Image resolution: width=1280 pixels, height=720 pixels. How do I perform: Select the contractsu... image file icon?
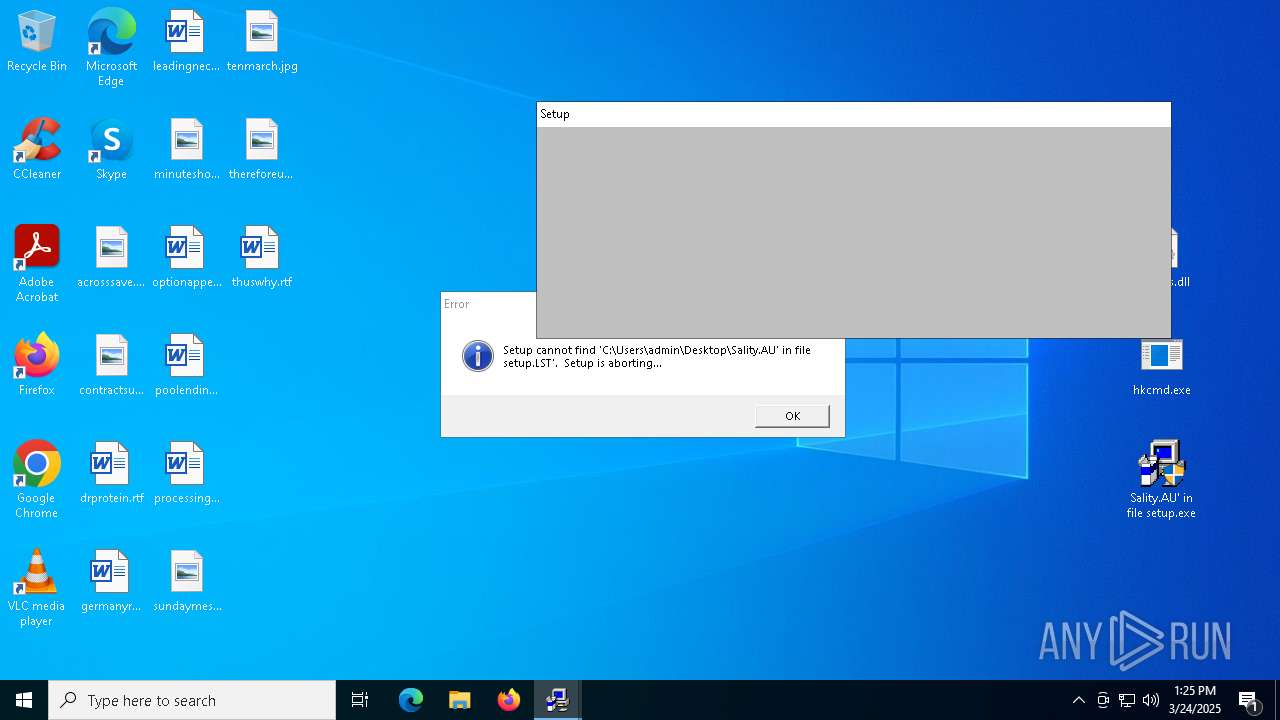pyautogui.click(x=111, y=366)
